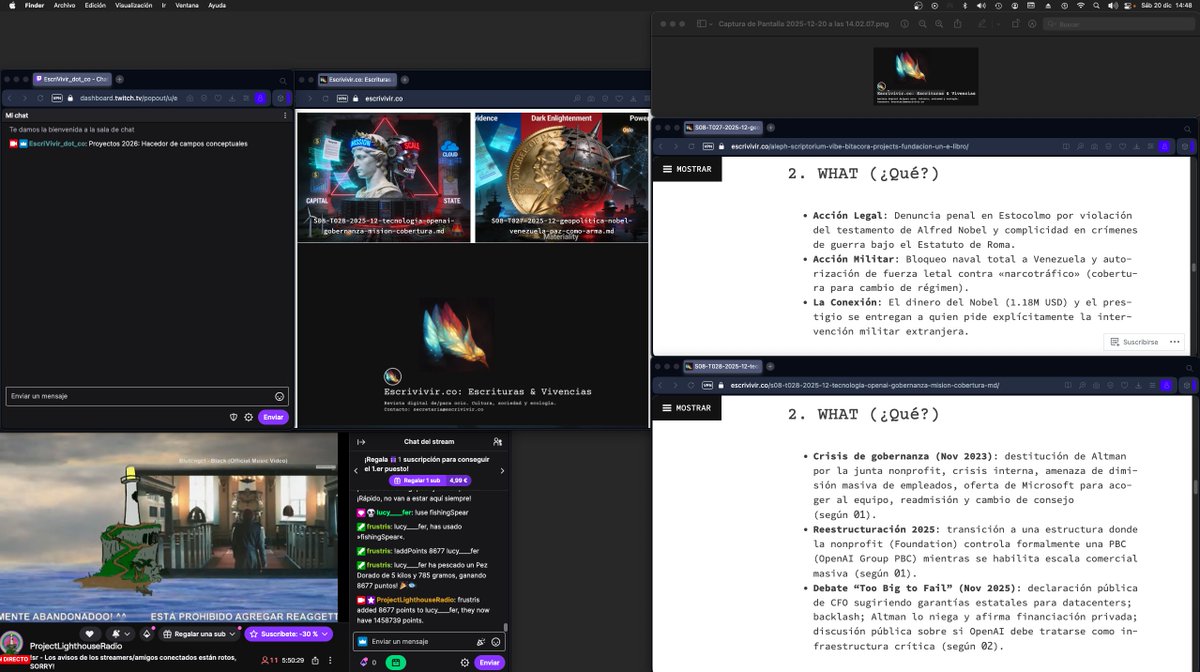The height and width of the screenshot is (672, 1200).
Task: Open the Ayuda menu
Action: click(x=217, y=5)
